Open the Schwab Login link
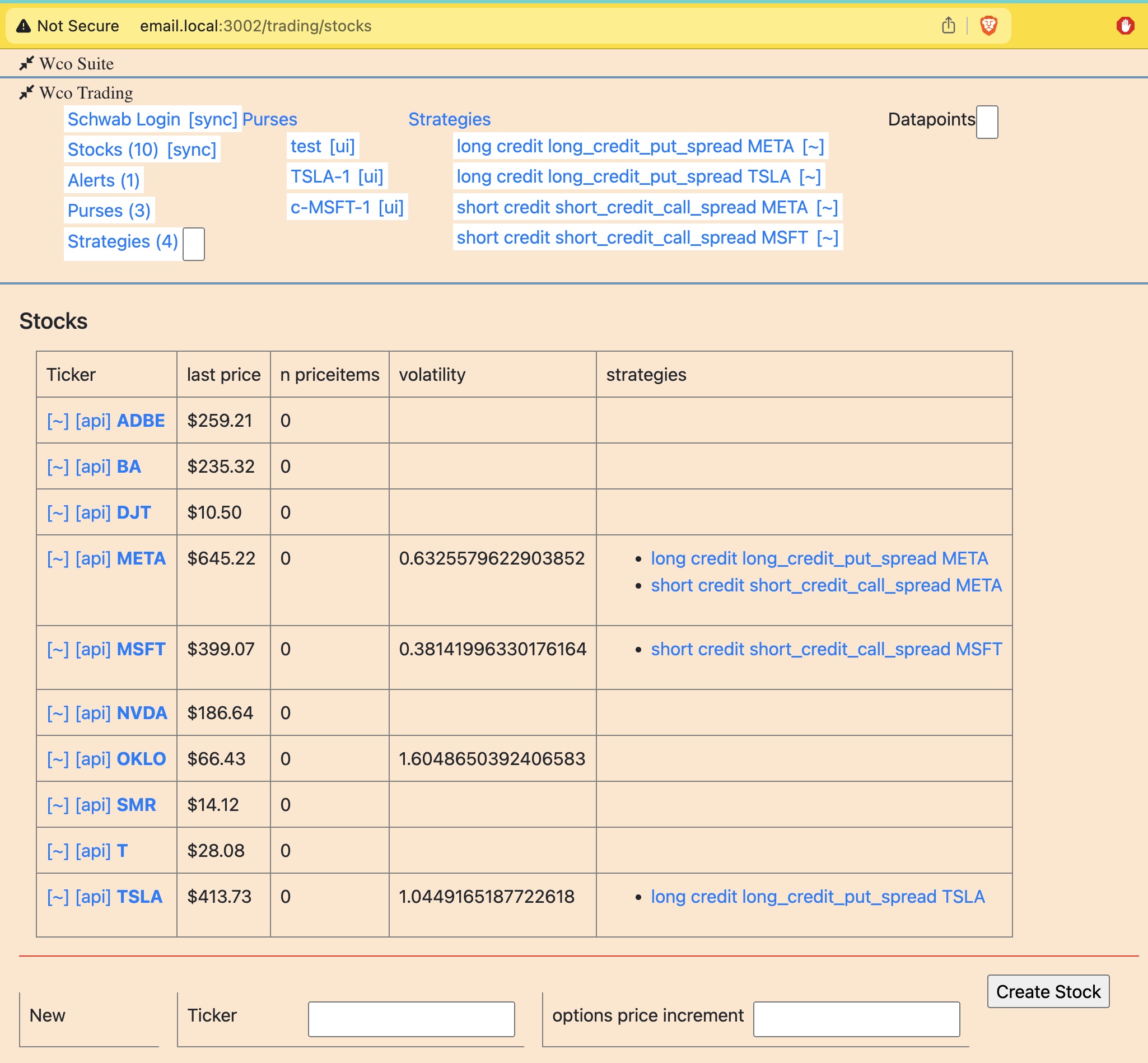The height and width of the screenshot is (1063, 1148). pos(124,119)
